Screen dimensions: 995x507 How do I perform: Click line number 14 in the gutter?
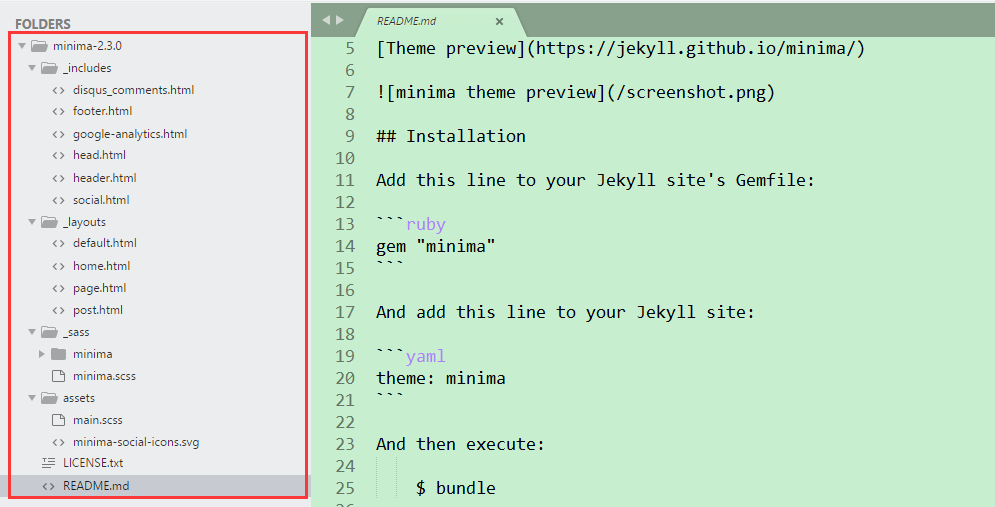(345, 246)
